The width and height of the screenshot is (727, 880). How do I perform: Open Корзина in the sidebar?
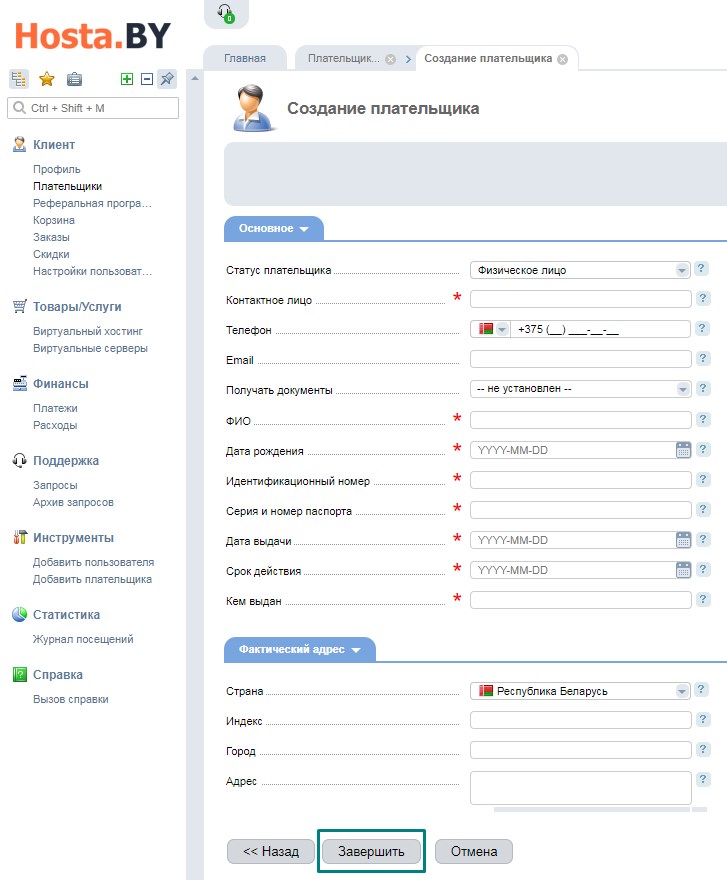click(x=54, y=220)
